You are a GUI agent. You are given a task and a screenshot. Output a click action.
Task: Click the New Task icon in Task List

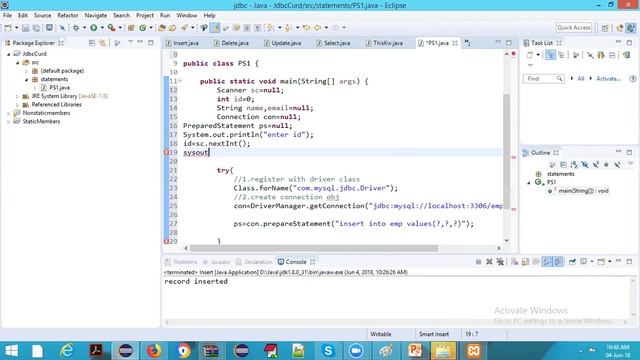529,55
